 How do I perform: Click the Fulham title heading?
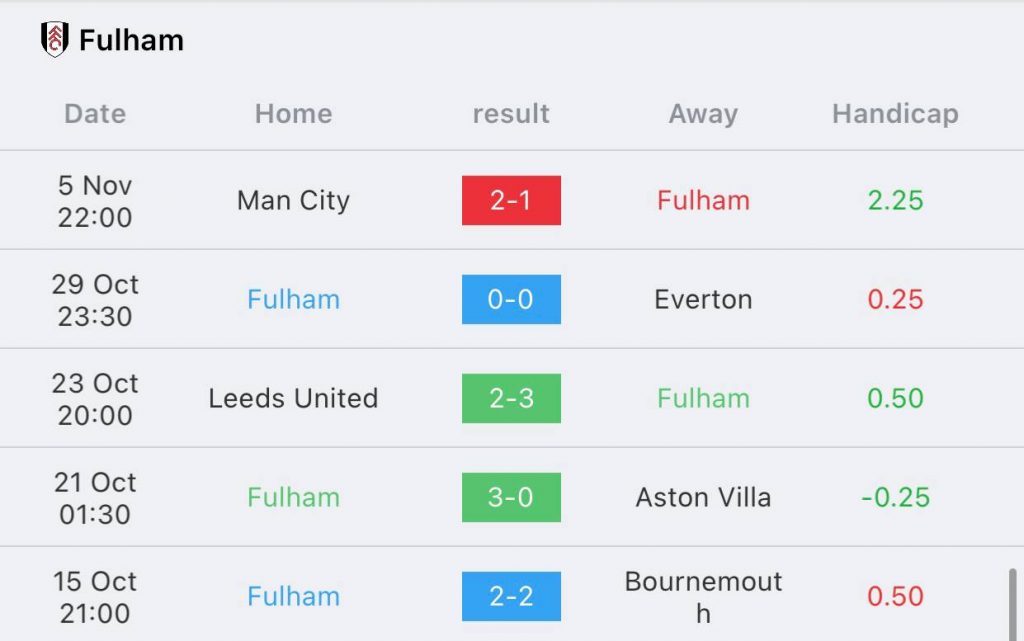(131, 40)
